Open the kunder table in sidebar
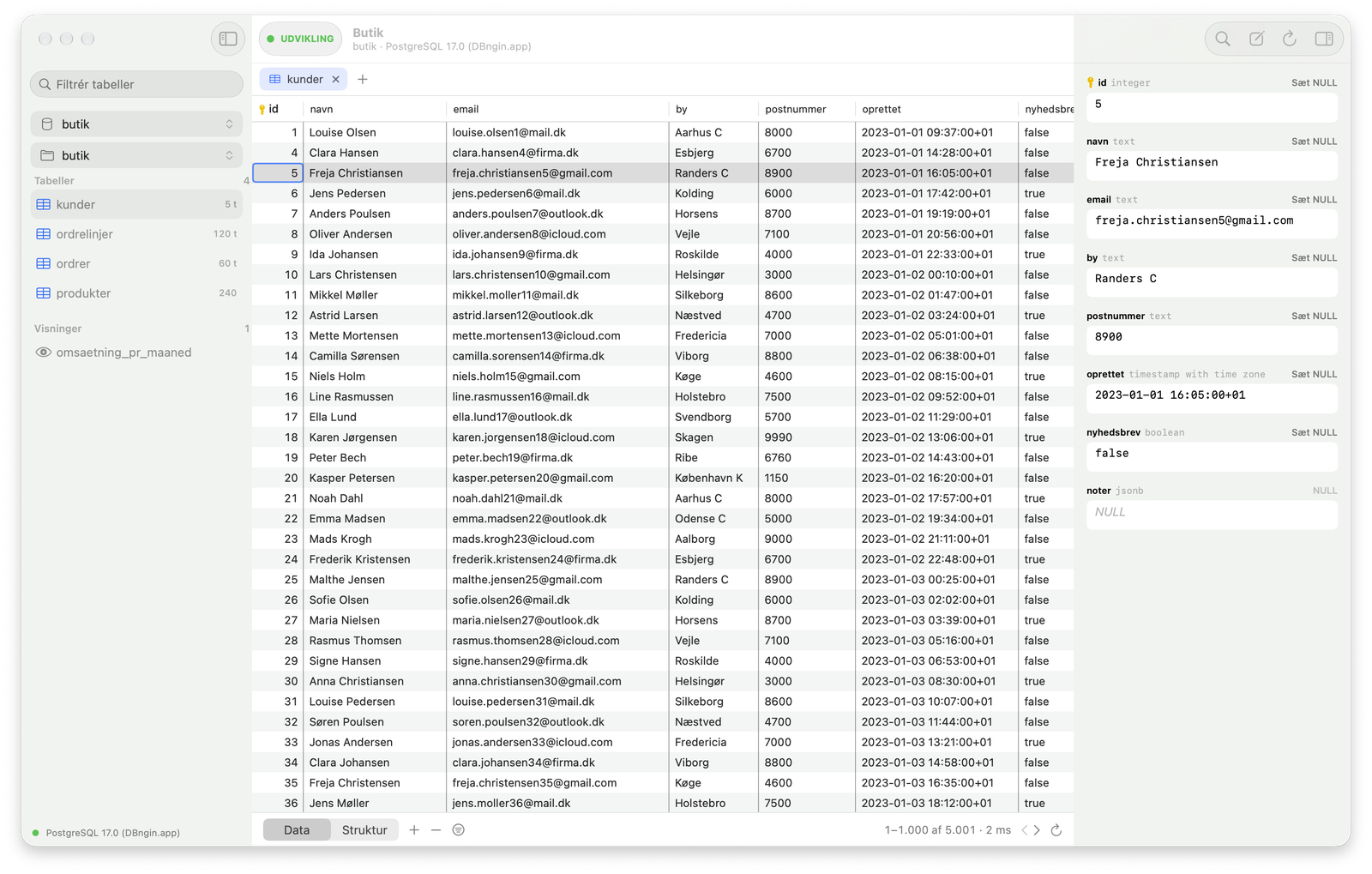1372x874 pixels. coord(137,204)
